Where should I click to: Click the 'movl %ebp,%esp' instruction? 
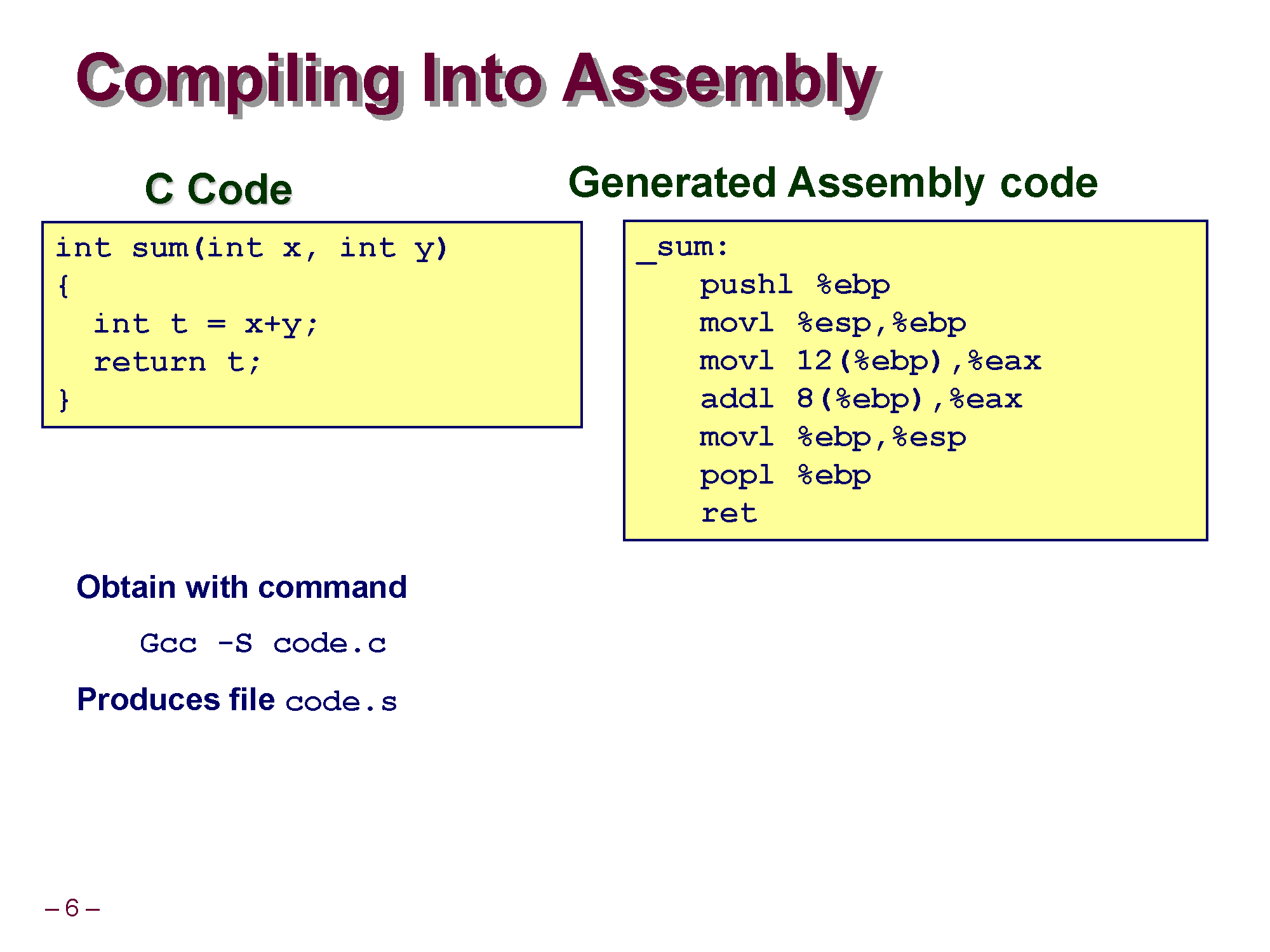[832, 438]
